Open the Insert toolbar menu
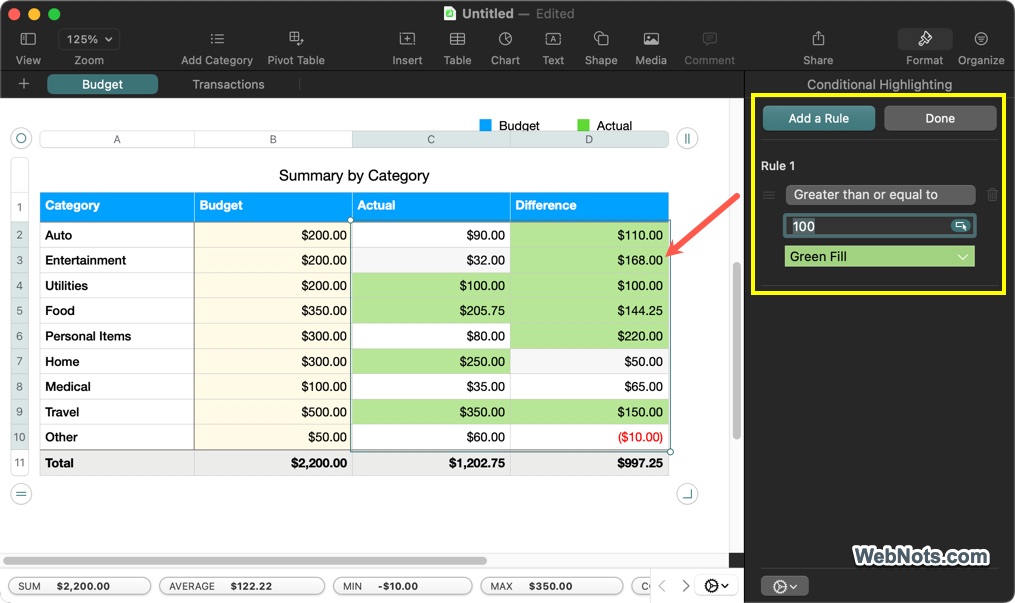 tap(407, 39)
